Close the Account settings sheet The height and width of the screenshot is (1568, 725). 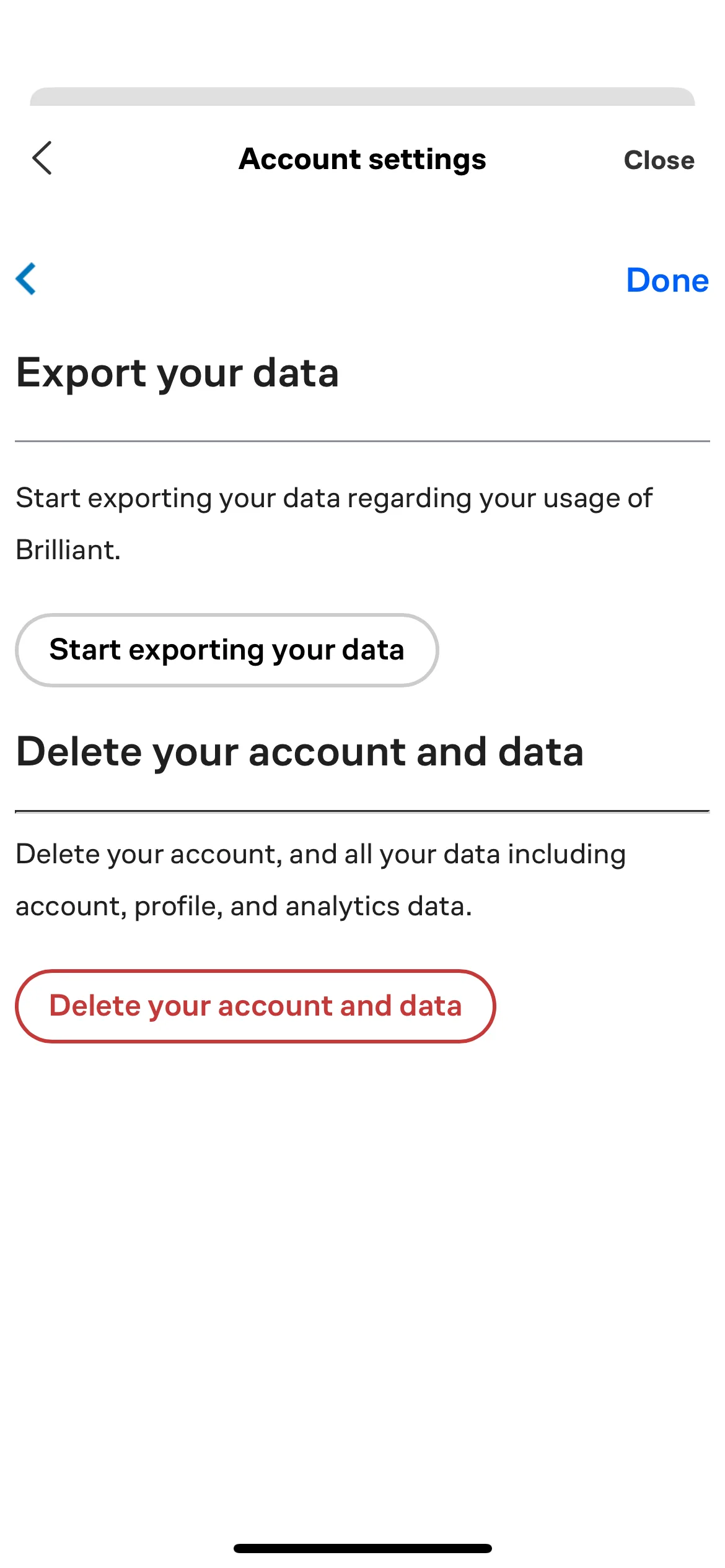(659, 160)
